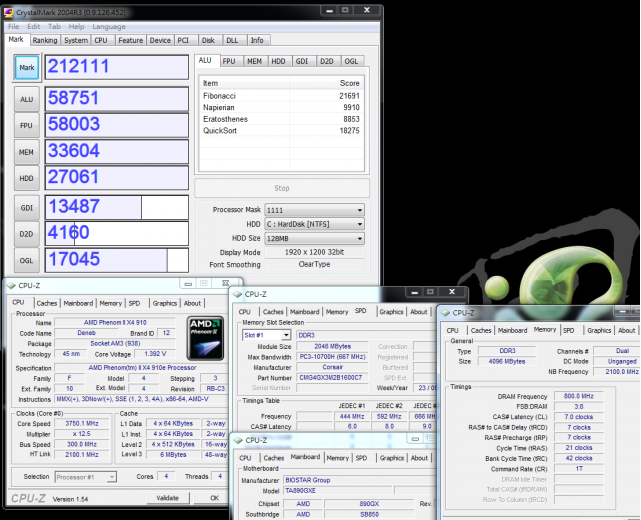Screen dimensions: 641x520
Task: Switch to the Device tab
Action: point(160,40)
